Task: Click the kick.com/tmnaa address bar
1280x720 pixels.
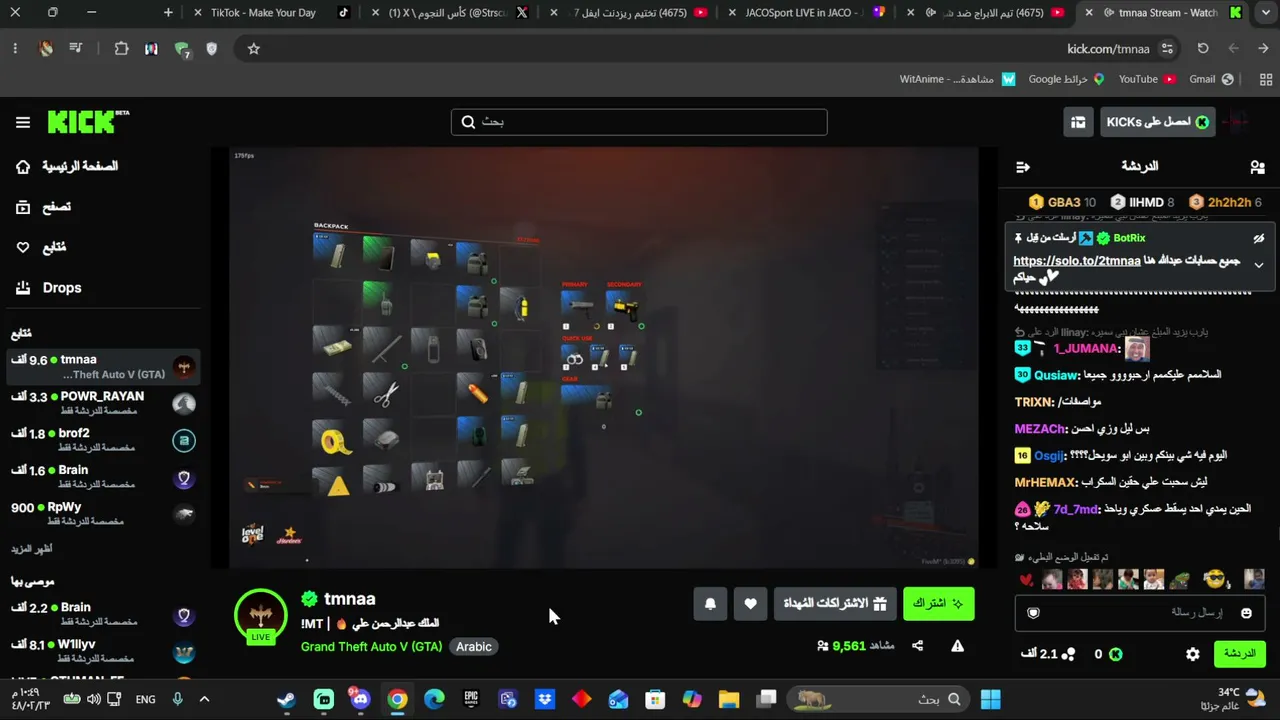Action: [x=1107, y=49]
